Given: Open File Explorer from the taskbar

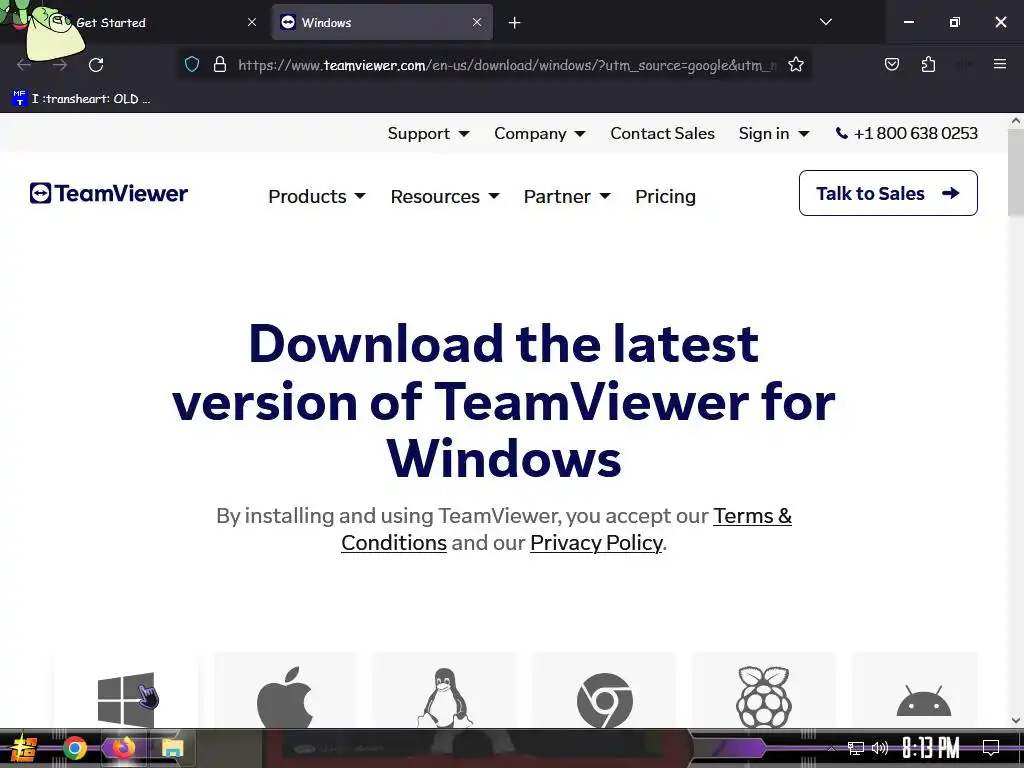Looking at the screenshot, I should [x=172, y=748].
